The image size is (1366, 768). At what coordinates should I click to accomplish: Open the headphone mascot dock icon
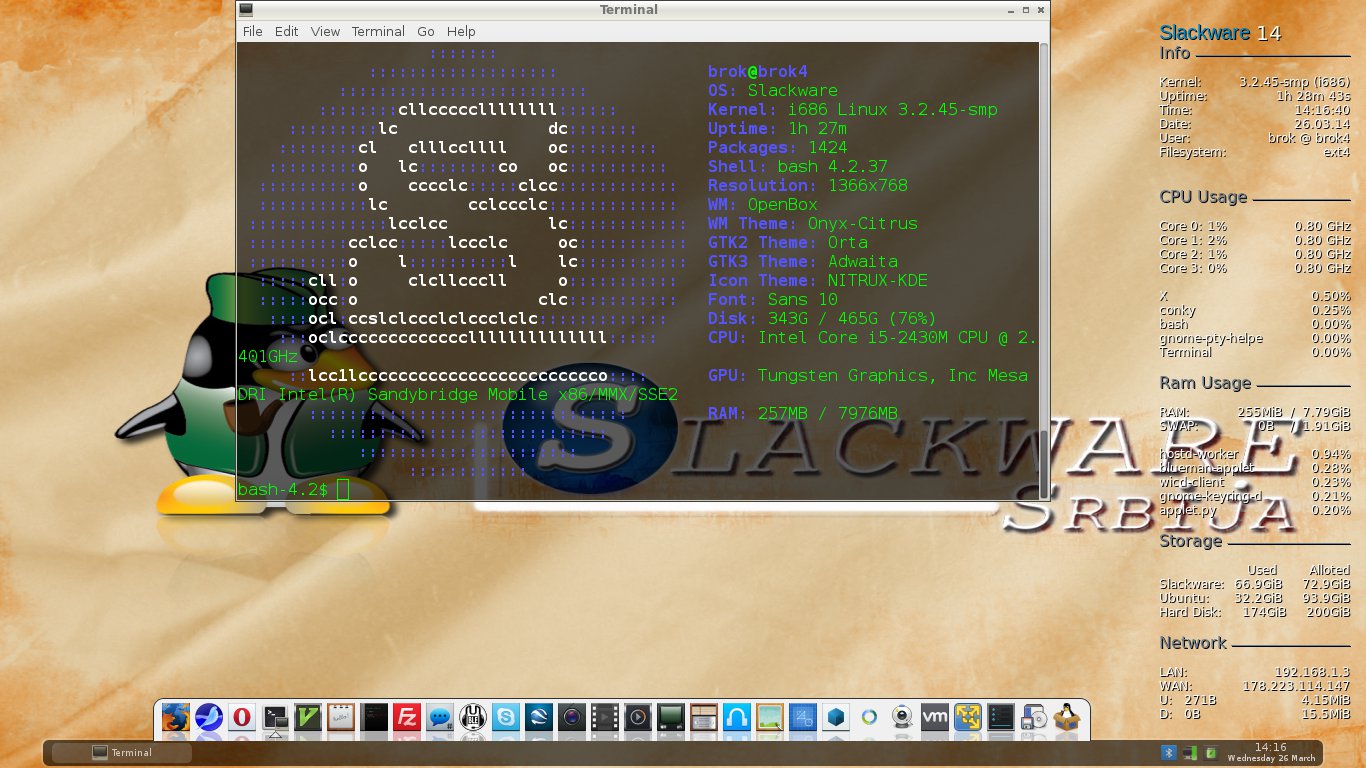point(473,717)
